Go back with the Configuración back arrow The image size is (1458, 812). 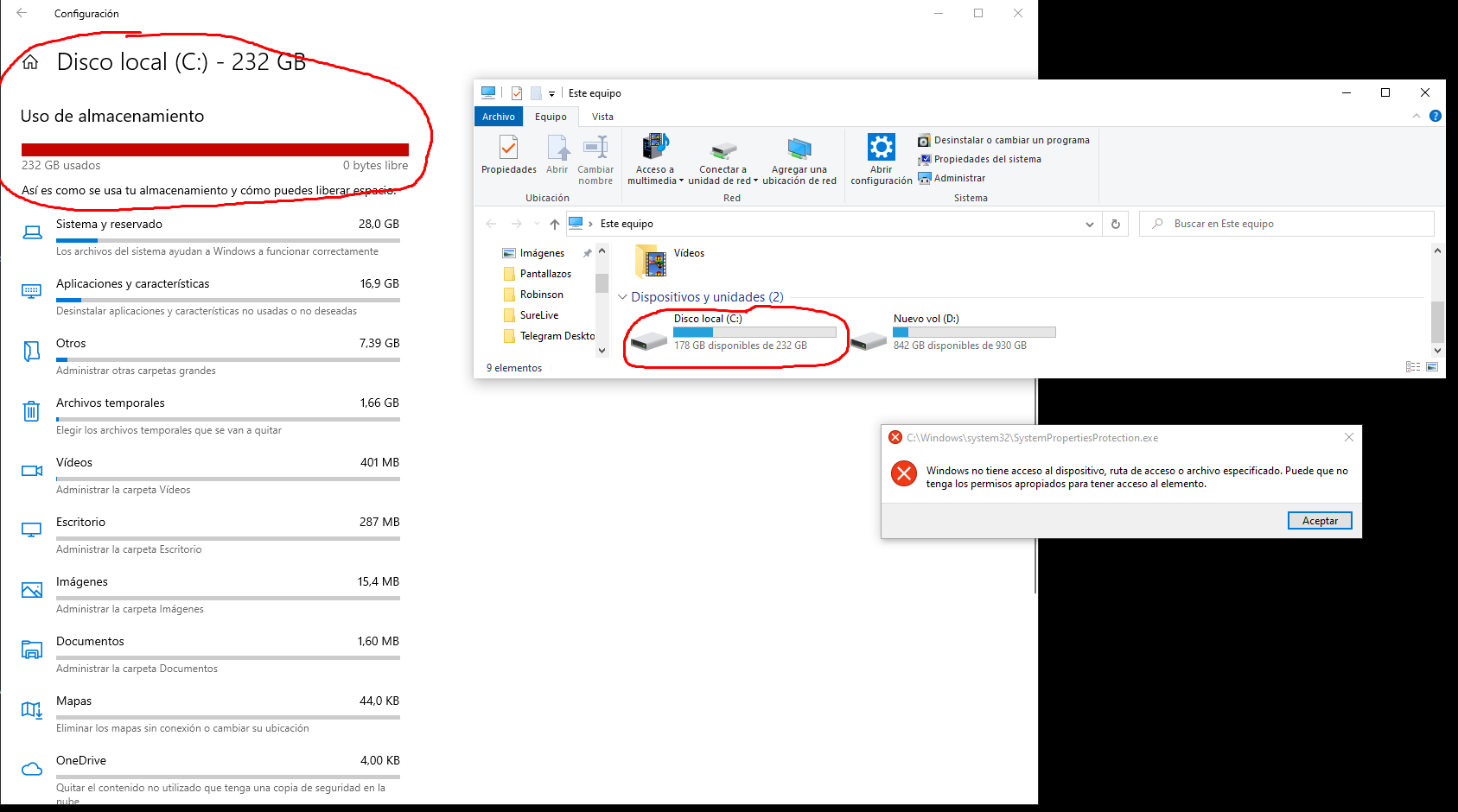tap(22, 13)
